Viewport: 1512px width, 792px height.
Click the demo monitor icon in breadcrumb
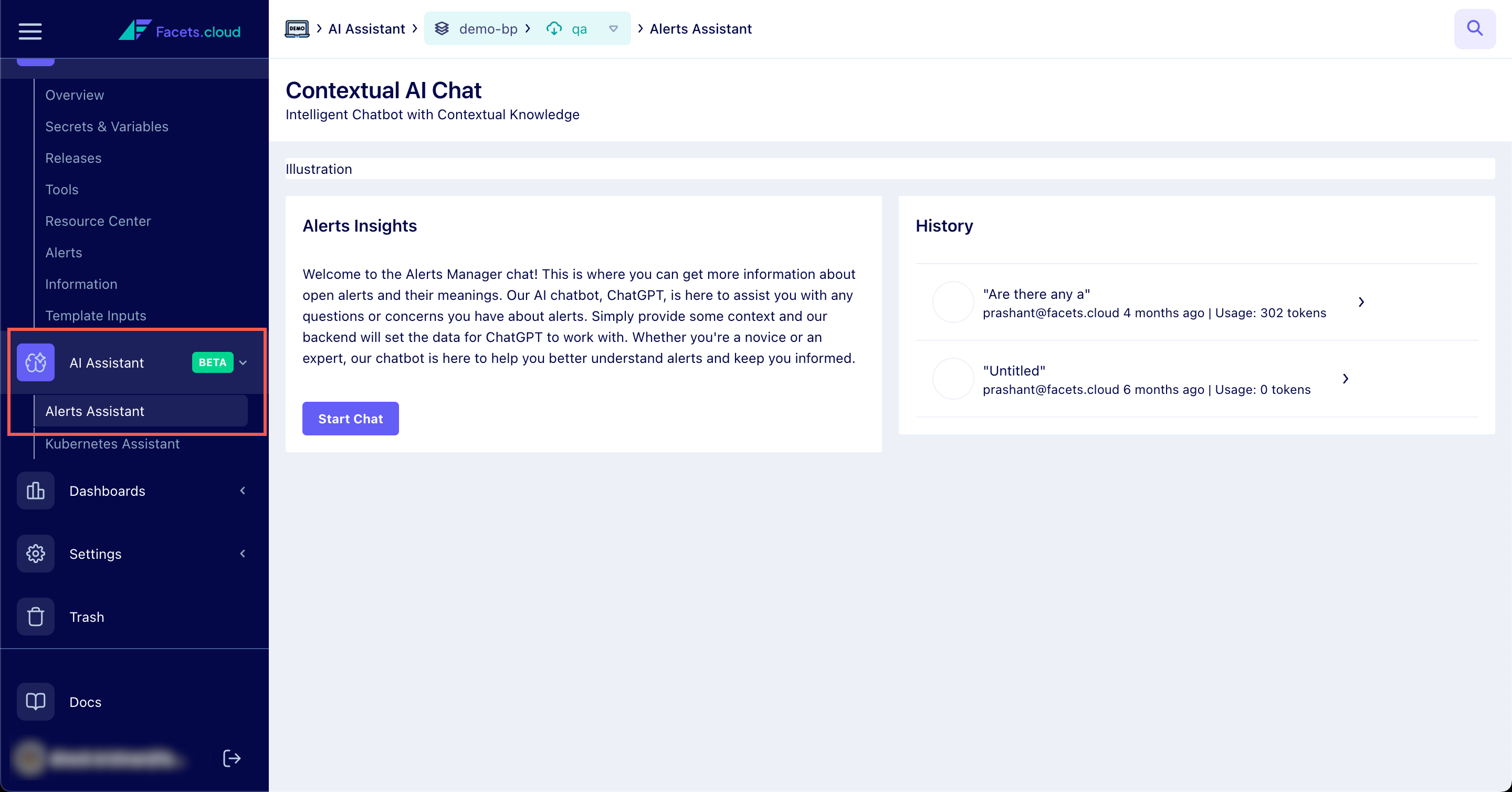tap(297, 29)
